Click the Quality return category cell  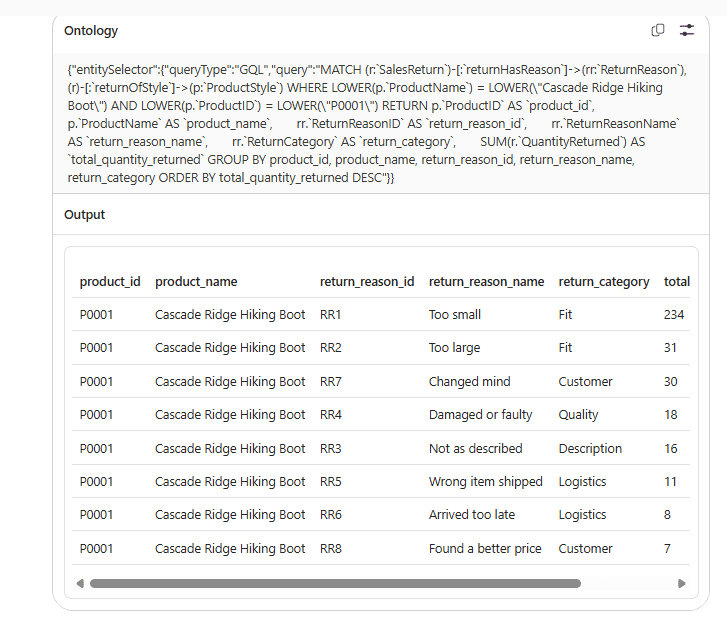pos(579,415)
